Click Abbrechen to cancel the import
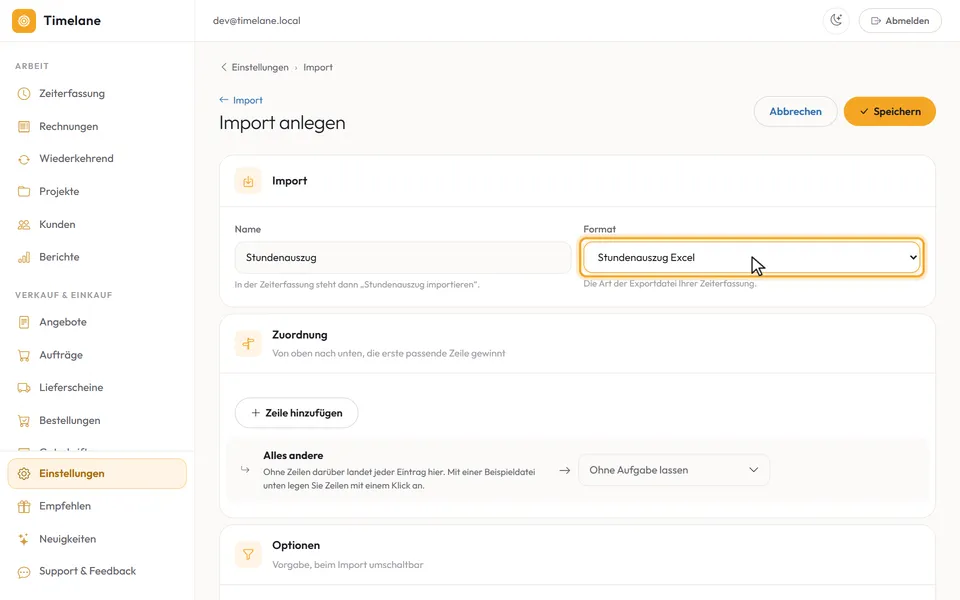960x600 pixels. pyautogui.click(x=795, y=111)
